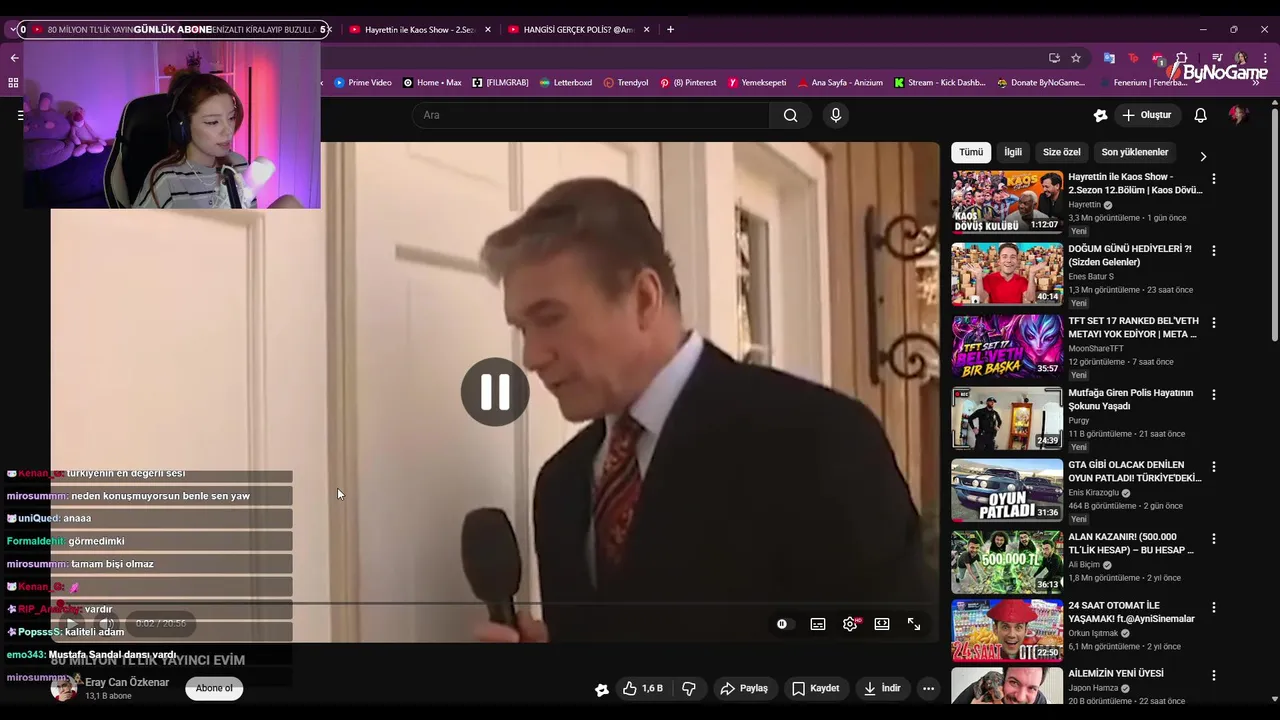
Task: Play the video using the player play button
Action: pos(70,623)
